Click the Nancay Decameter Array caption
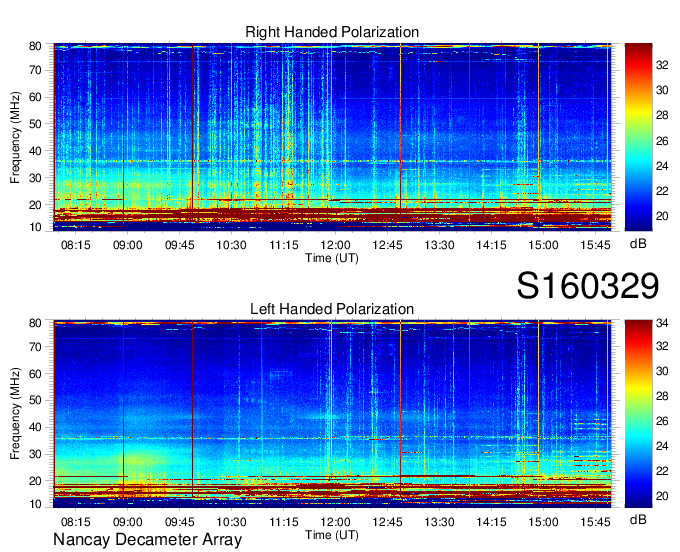This screenshot has height=552, width=680. (x=147, y=540)
